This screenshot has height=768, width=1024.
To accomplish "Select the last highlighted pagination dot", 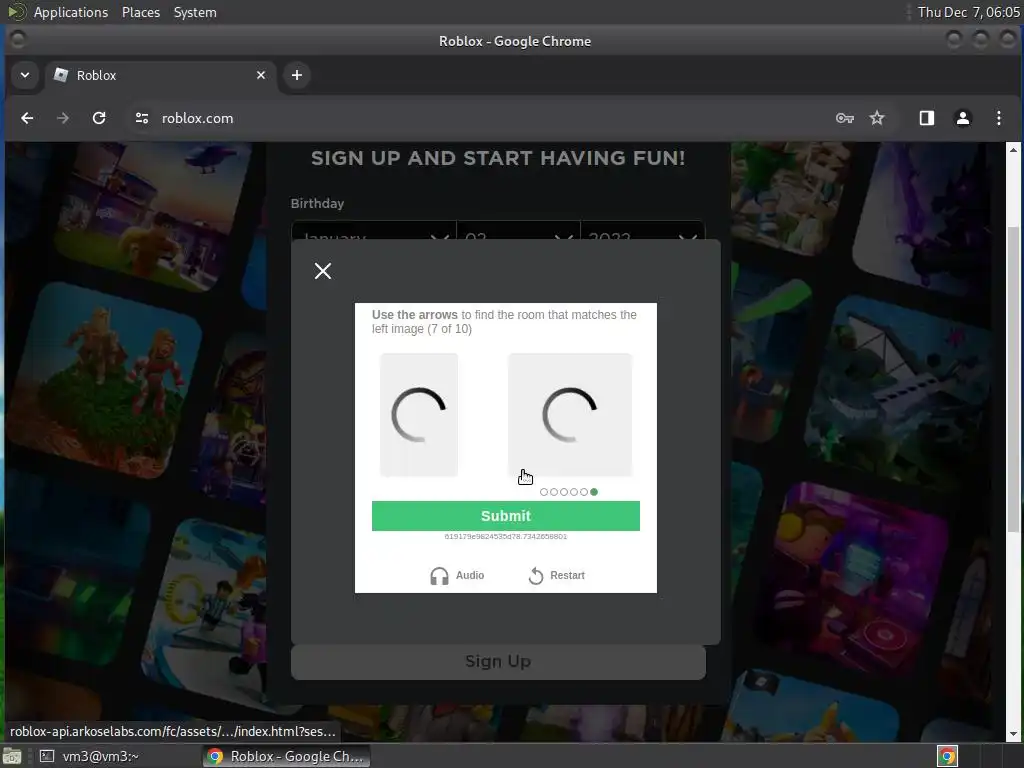I will pyautogui.click(x=594, y=492).
